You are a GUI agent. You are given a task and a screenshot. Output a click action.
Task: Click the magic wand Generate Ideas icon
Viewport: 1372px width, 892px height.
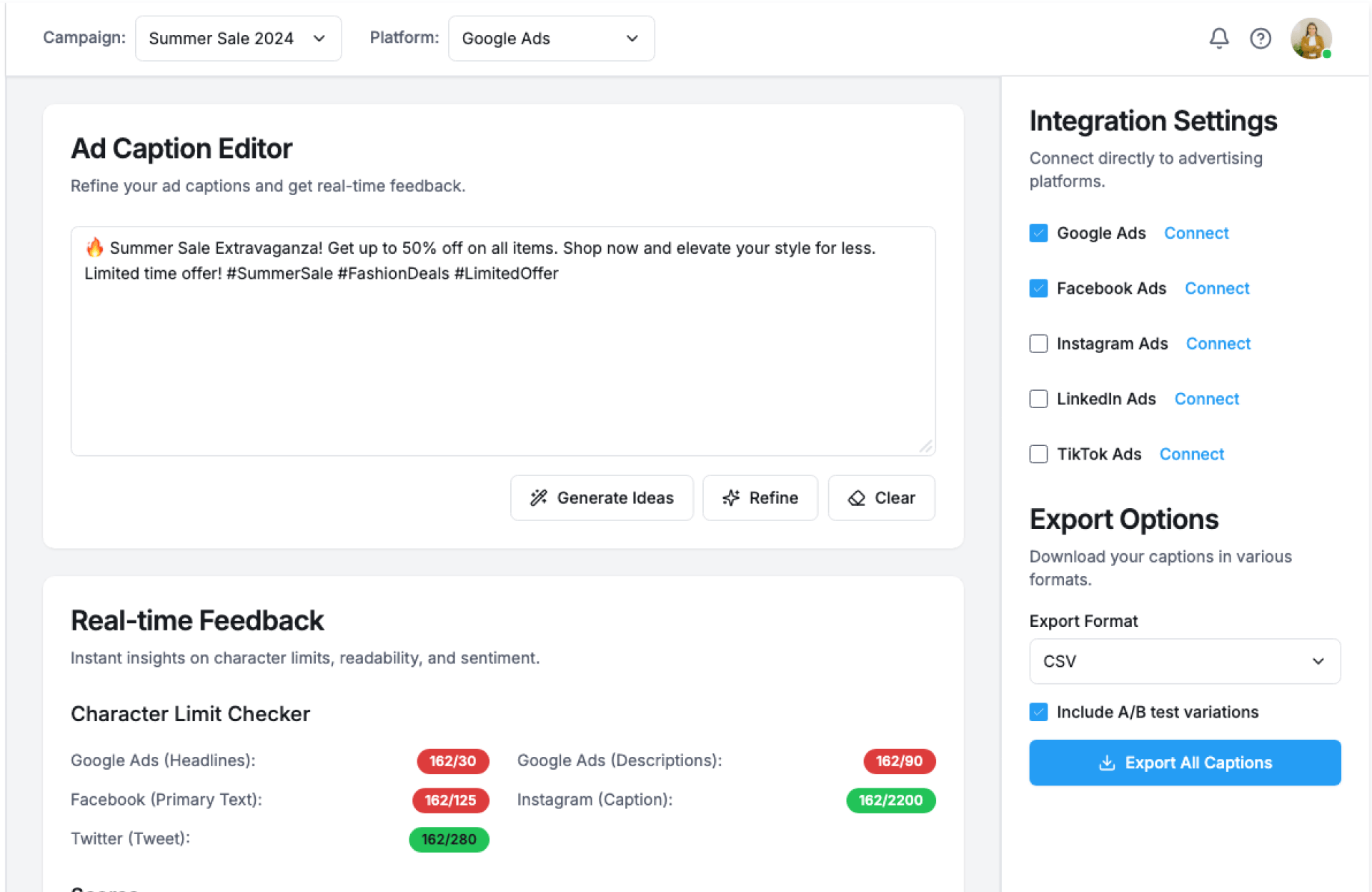538,497
